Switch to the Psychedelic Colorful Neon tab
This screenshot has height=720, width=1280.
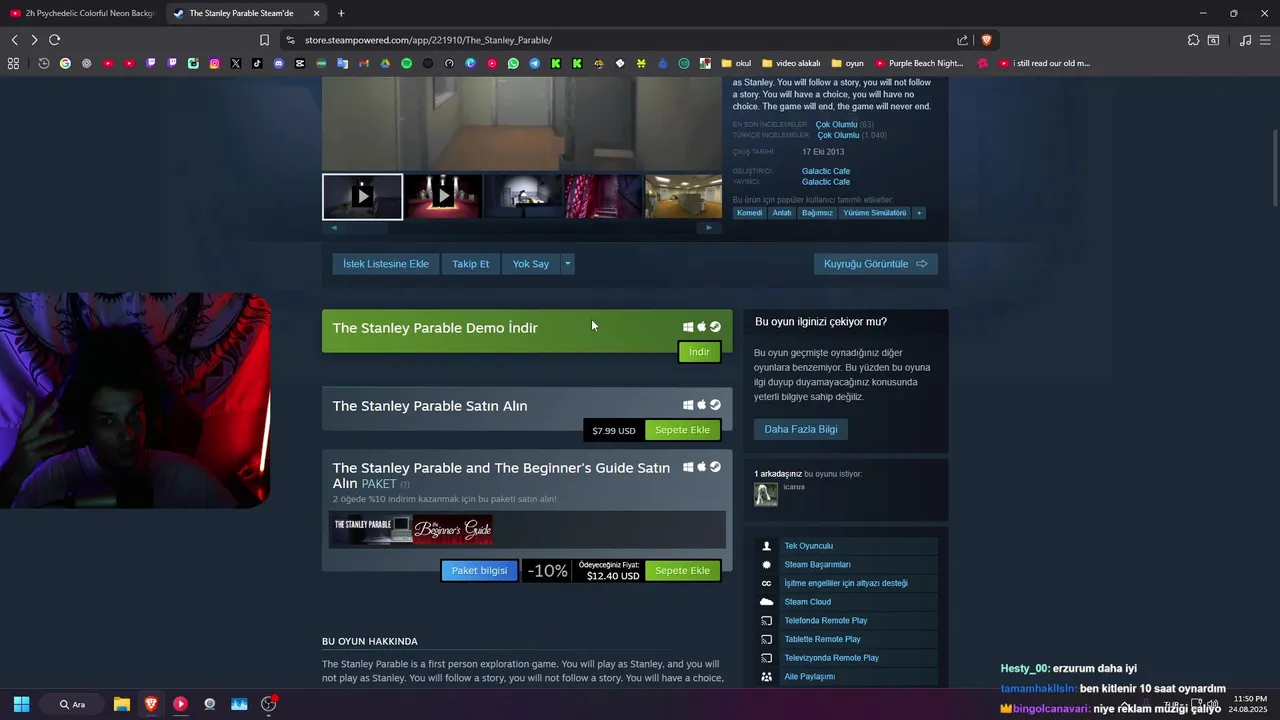click(82, 13)
